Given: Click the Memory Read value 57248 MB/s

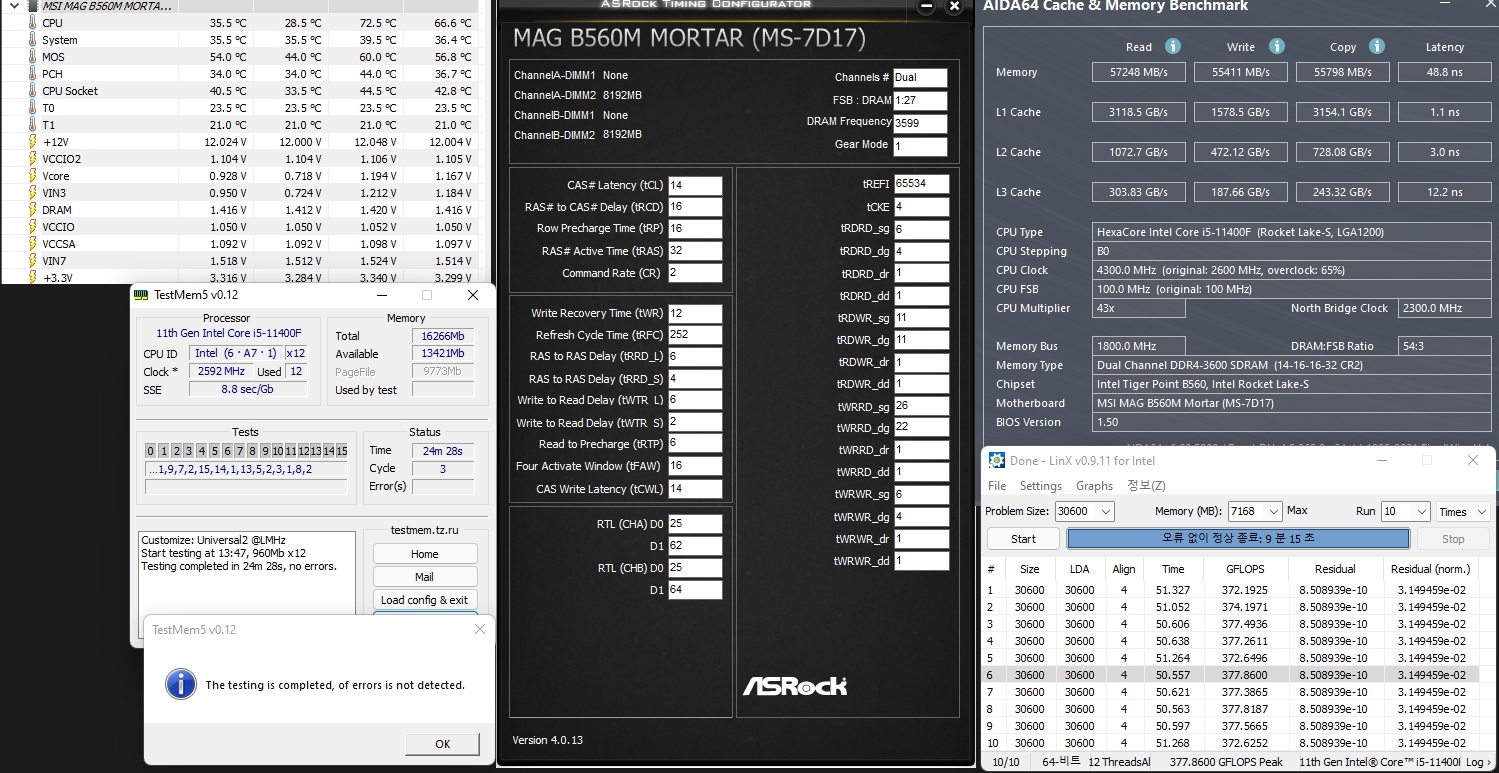Looking at the screenshot, I should 1139,72.
